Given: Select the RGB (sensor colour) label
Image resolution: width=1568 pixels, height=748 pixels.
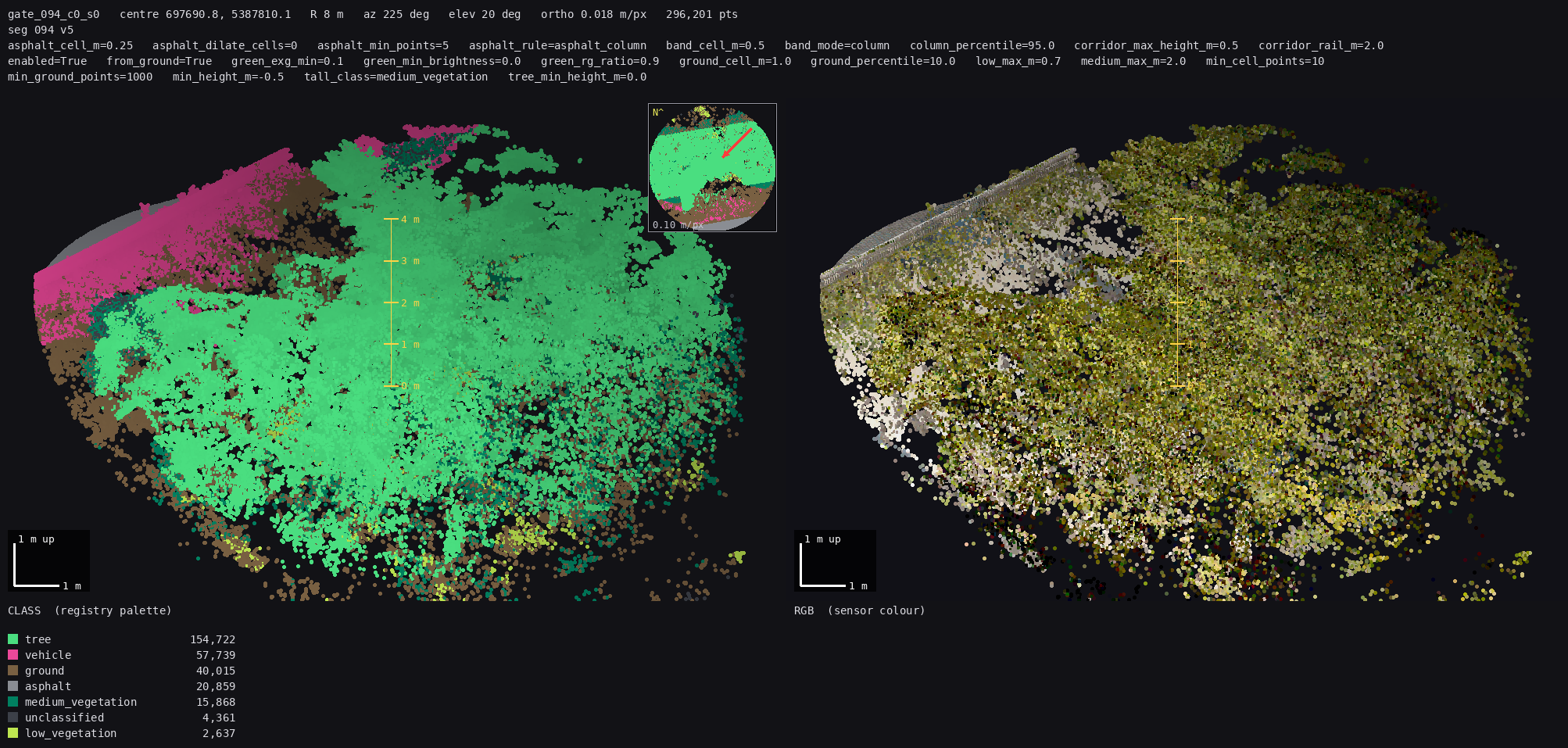Looking at the screenshot, I should point(860,610).
